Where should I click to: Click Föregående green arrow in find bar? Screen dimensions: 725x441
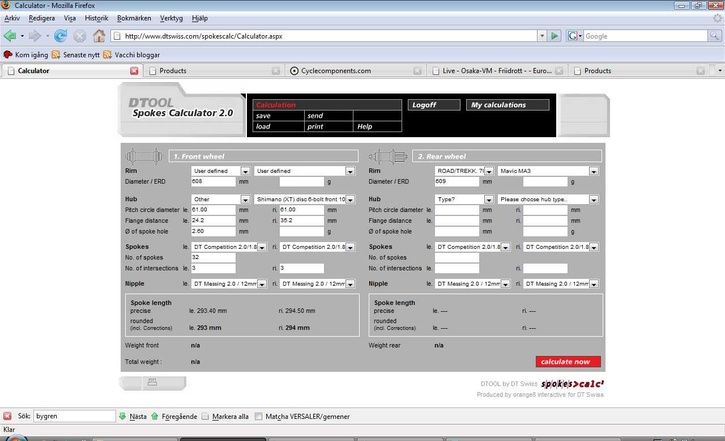coord(155,416)
